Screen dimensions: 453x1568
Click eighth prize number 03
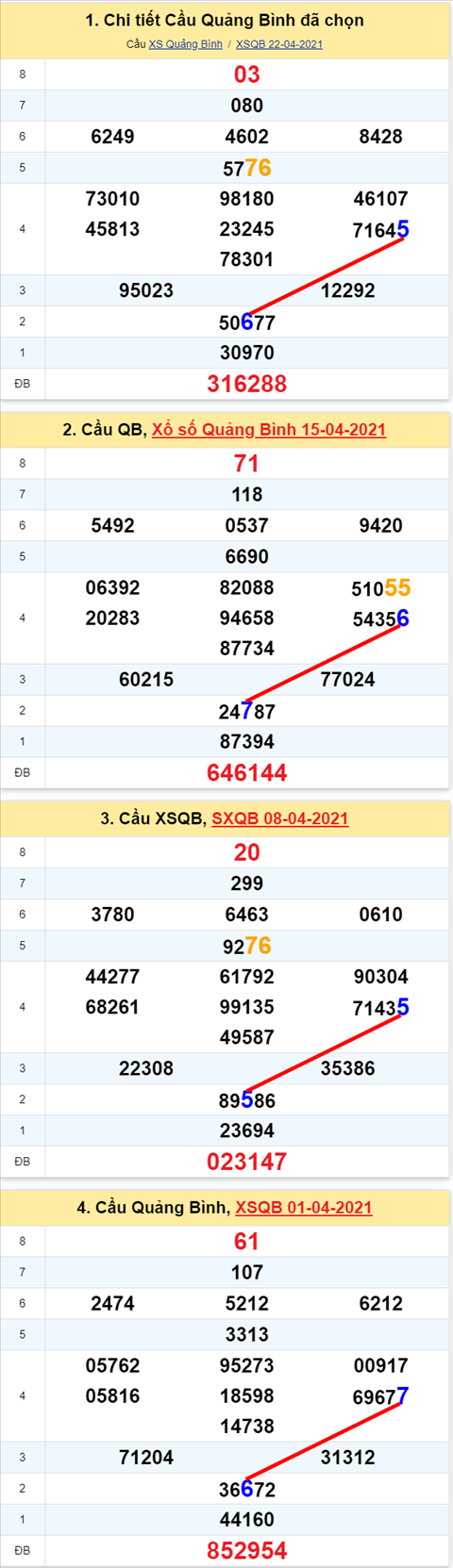[x=247, y=74]
